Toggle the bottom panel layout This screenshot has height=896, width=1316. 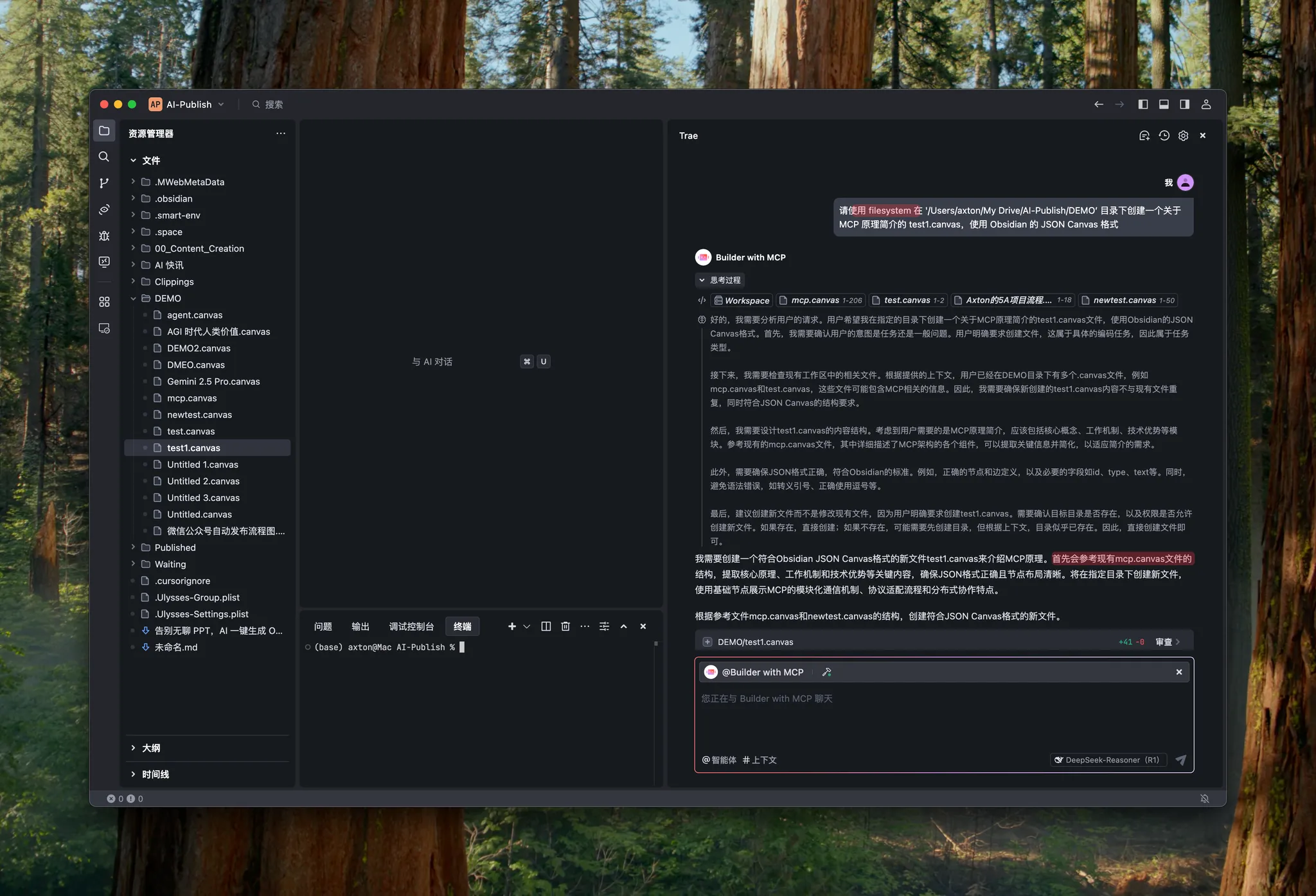(1164, 104)
